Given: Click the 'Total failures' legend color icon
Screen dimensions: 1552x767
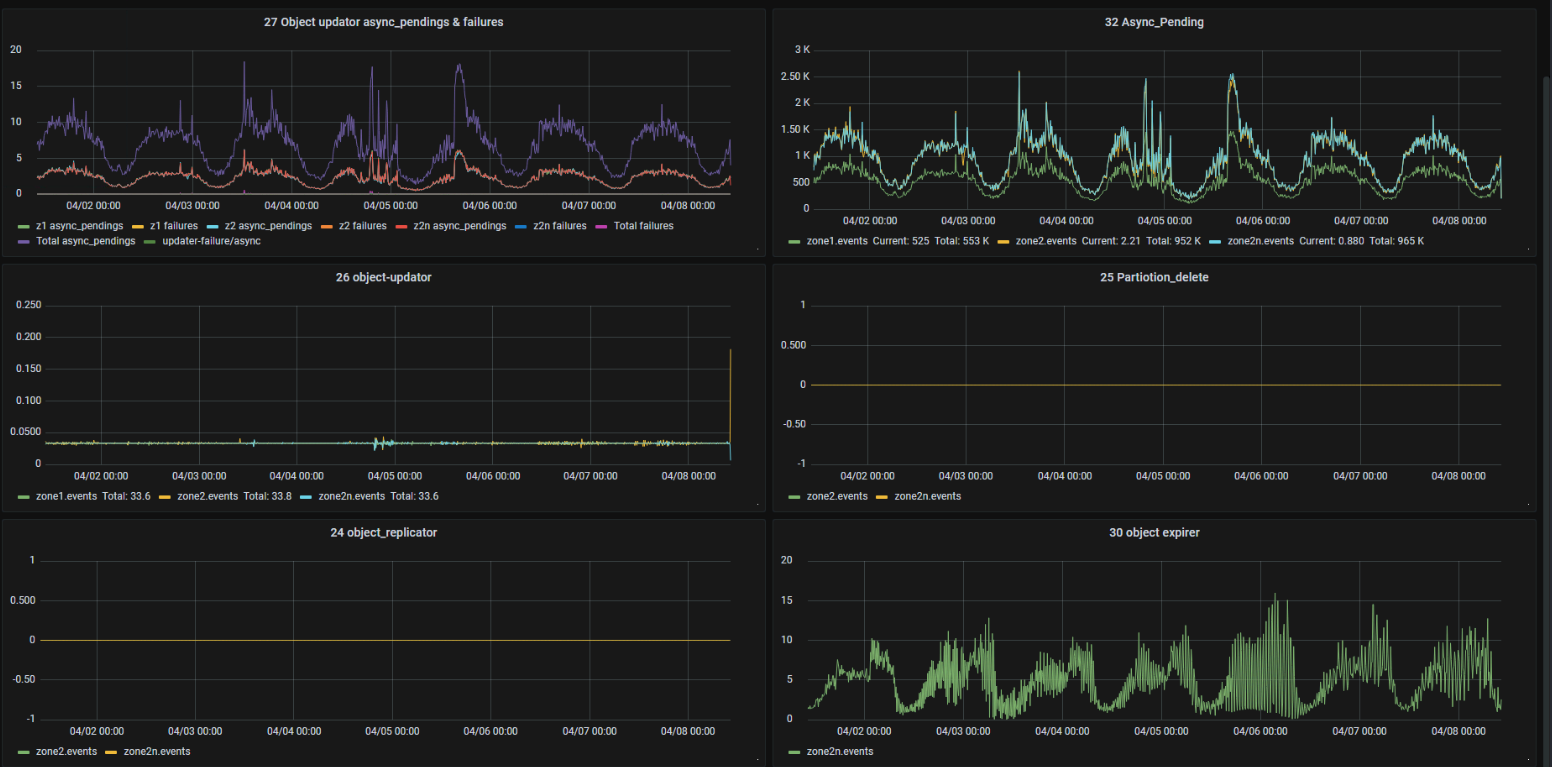Looking at the screenshot, I should (601, 226).
